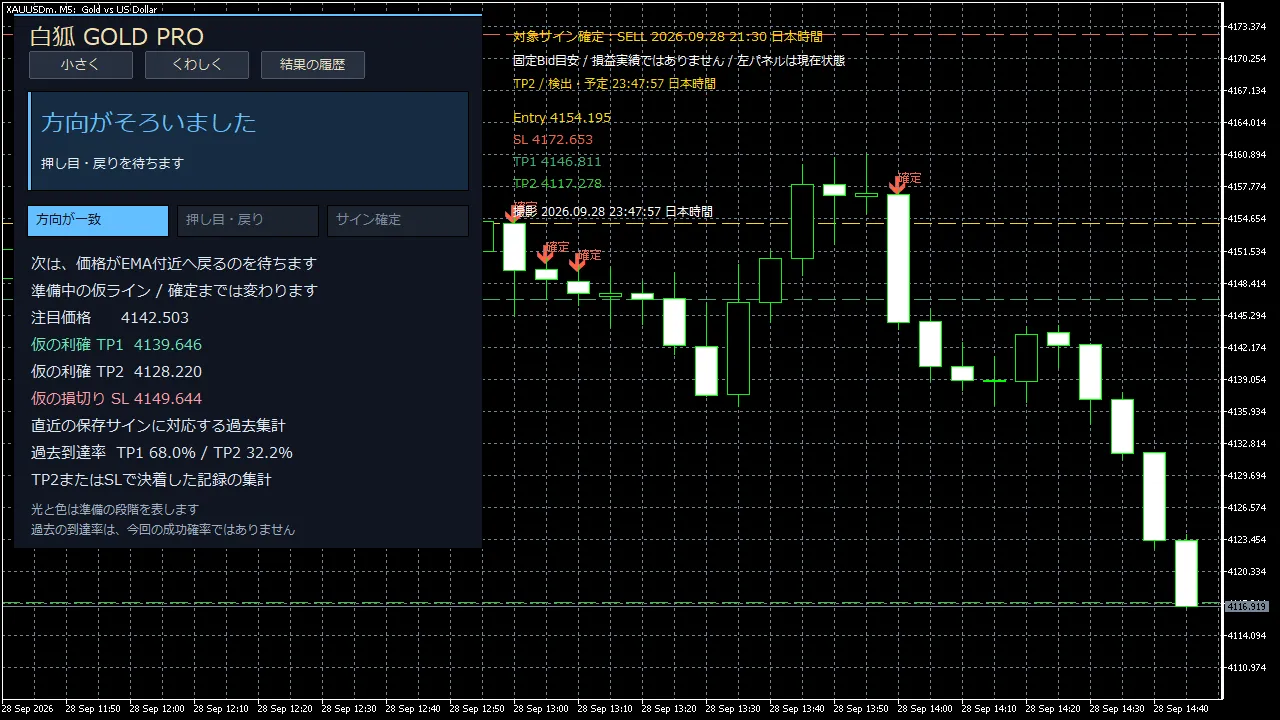Click the 固定Bid目安 notice line
Viewport: 1280px width, 720px height.
pyautogui.click(x=679, y=60)
